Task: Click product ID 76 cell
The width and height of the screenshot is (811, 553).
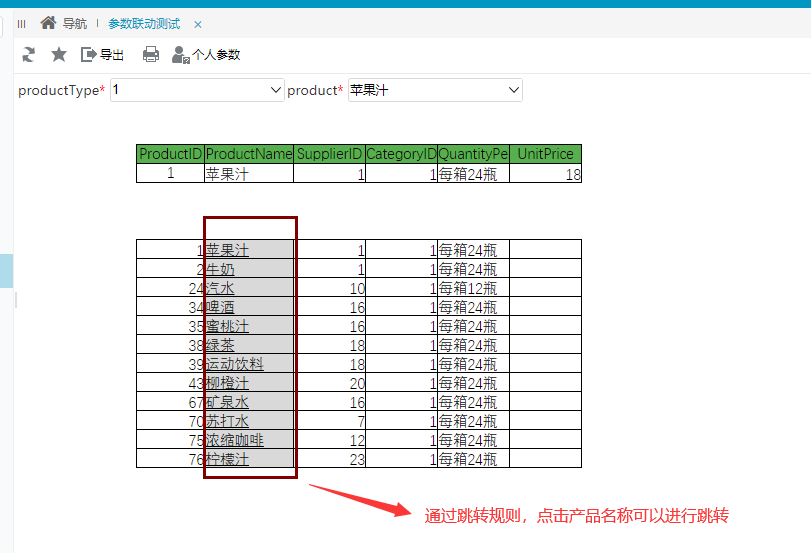Action: [x=170, y=459]
